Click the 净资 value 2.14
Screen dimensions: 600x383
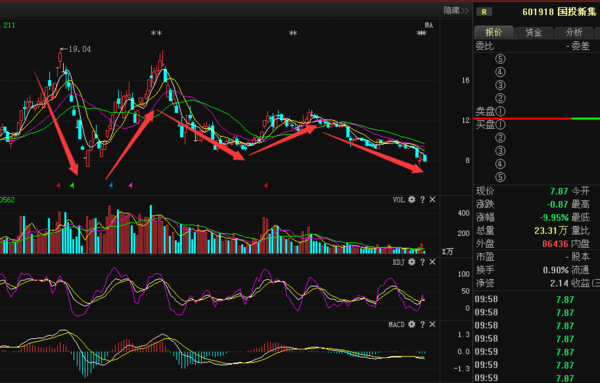pyautogui.click(x=560, y=283)
